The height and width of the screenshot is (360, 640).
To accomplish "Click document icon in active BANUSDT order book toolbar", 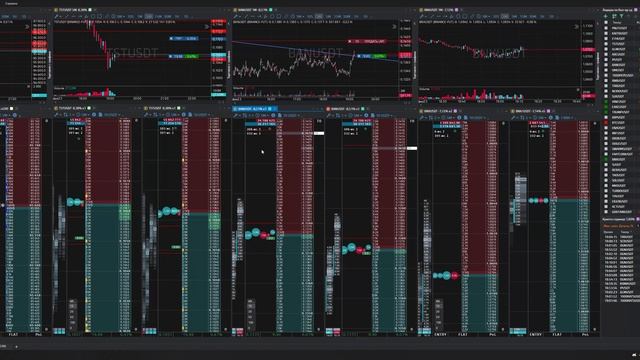I will click(280, 116).
